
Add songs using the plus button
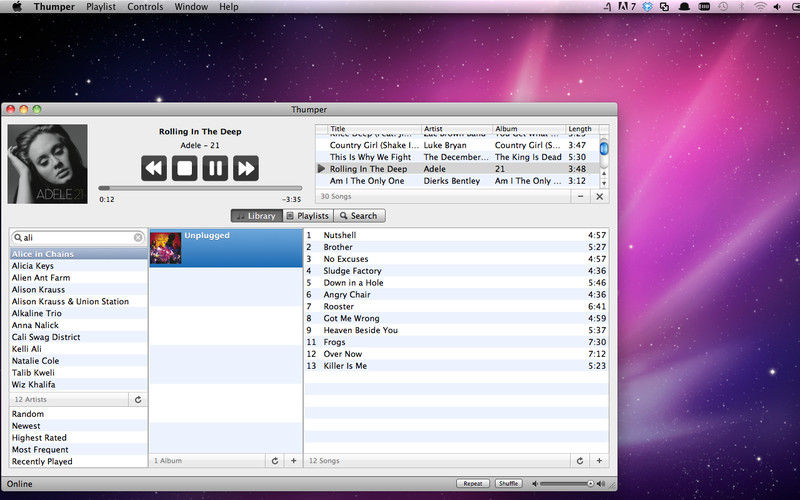[599, 461]
